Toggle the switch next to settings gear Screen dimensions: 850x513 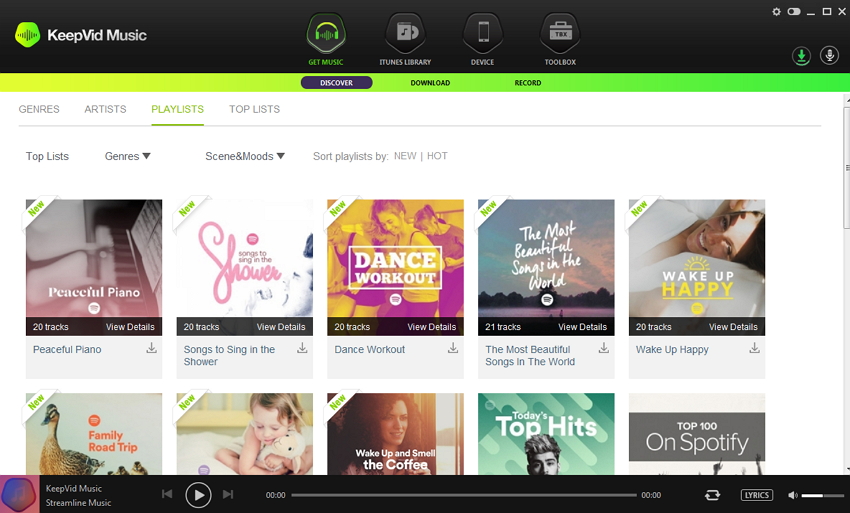tap(794, 12)
